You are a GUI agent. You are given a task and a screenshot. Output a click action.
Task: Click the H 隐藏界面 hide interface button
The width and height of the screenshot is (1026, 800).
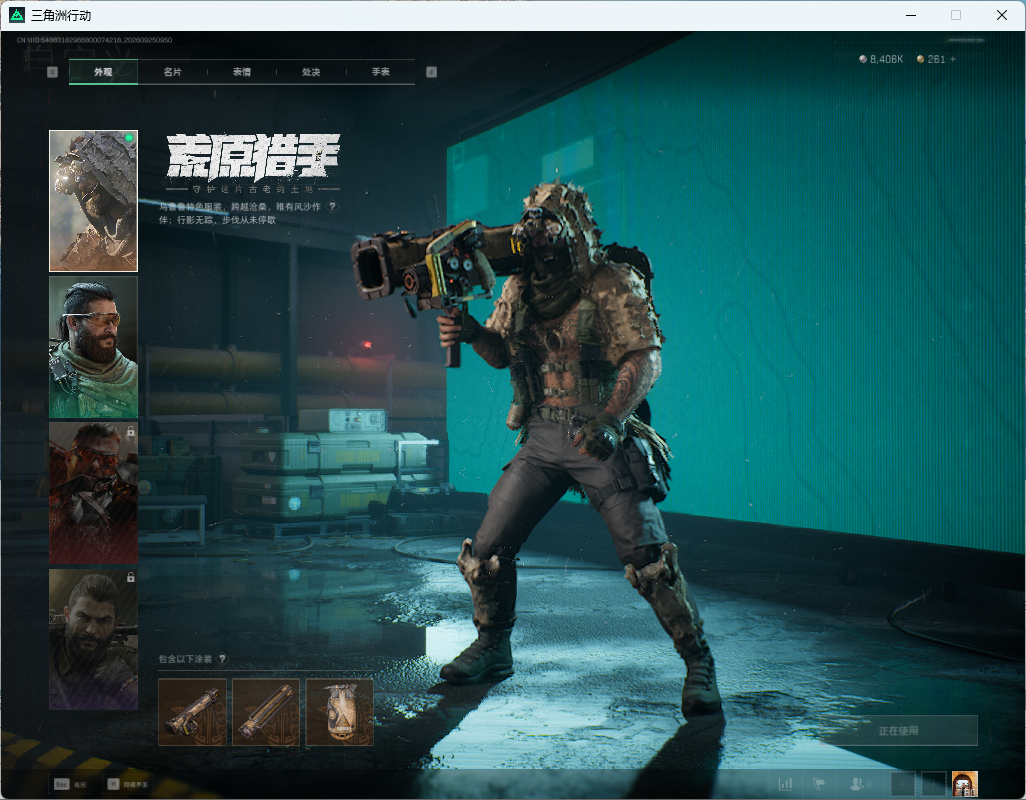[x=128, y=784]
